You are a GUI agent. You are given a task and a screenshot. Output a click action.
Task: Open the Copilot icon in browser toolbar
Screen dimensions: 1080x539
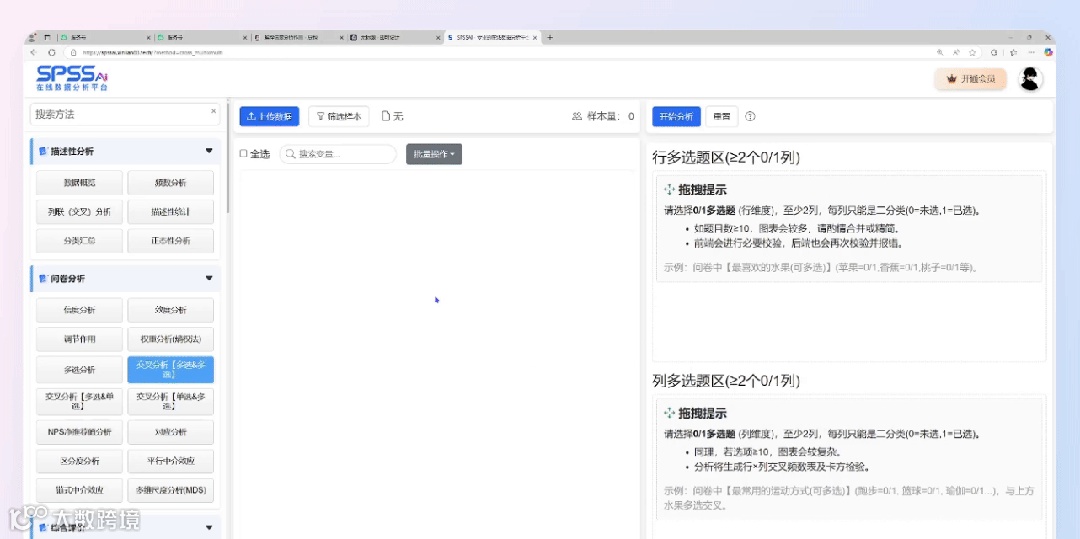coord(1048,52)
